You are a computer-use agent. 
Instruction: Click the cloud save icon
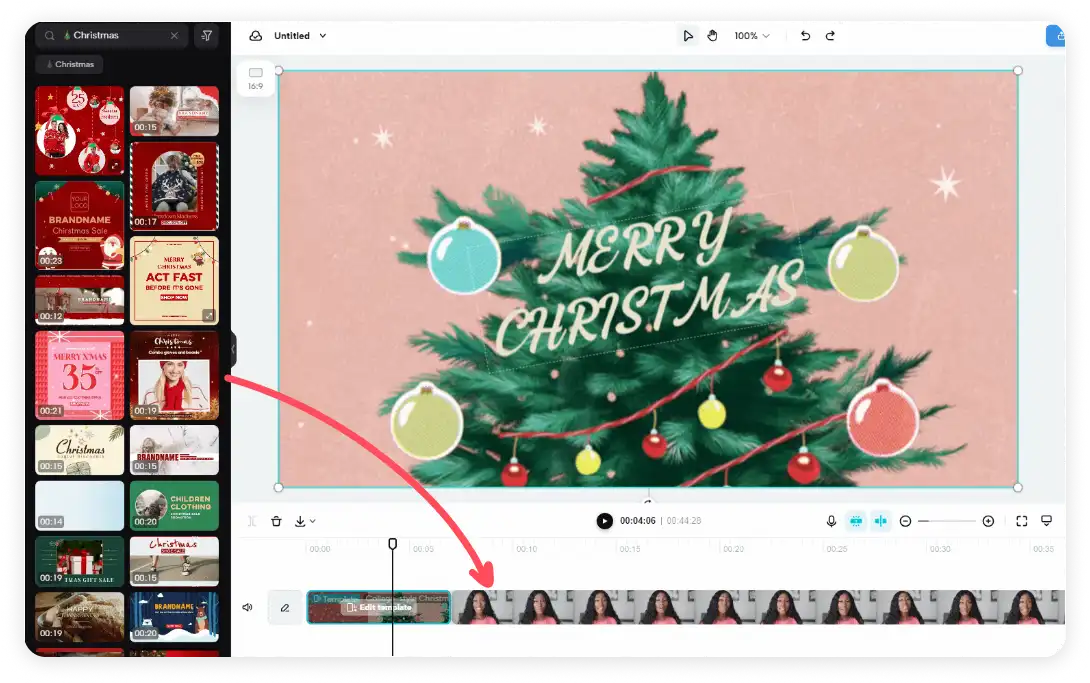point(256,35)
